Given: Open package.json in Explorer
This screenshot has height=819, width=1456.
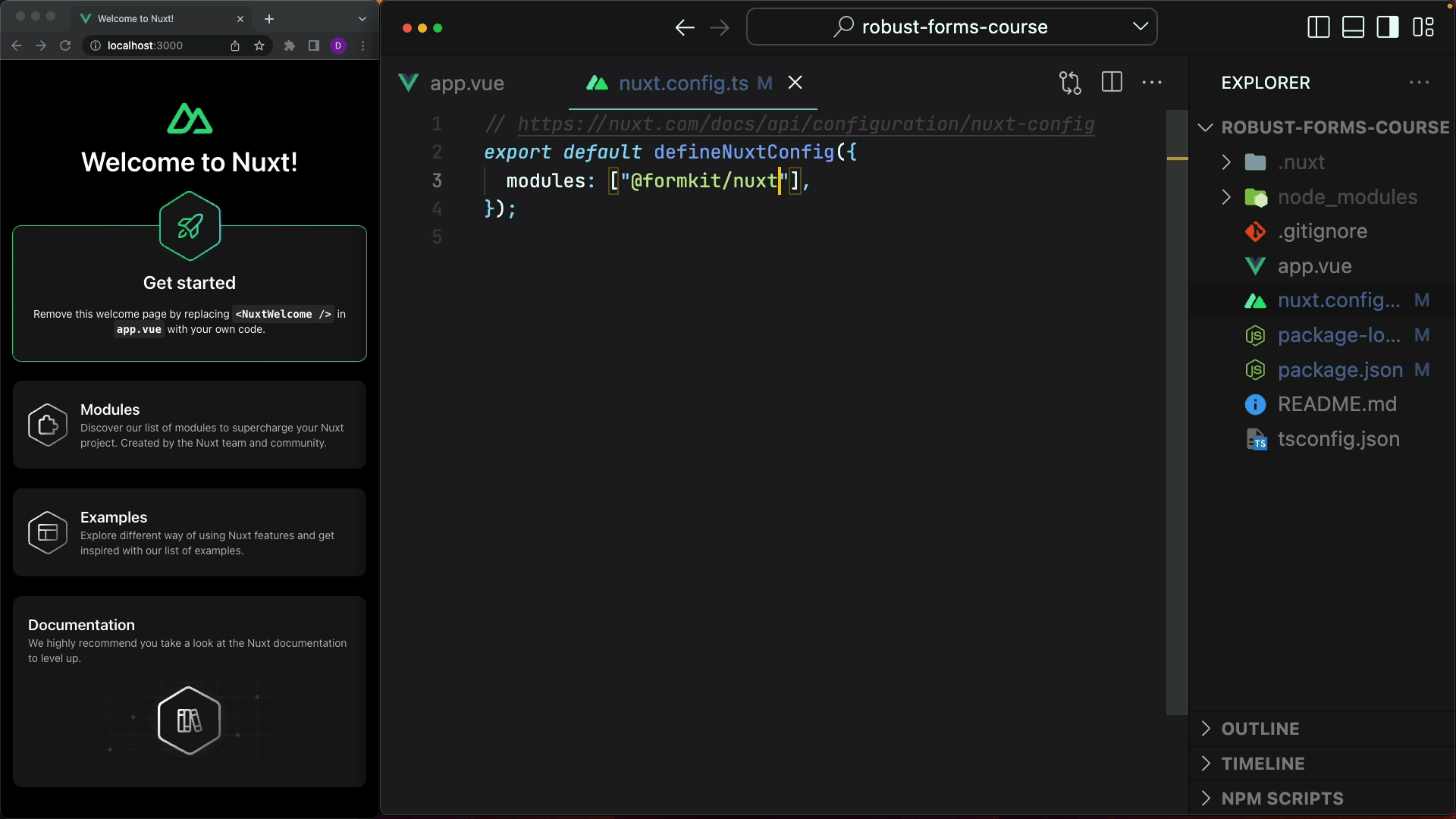Looking at the screenshot, I should click(x=1323, y=370).
